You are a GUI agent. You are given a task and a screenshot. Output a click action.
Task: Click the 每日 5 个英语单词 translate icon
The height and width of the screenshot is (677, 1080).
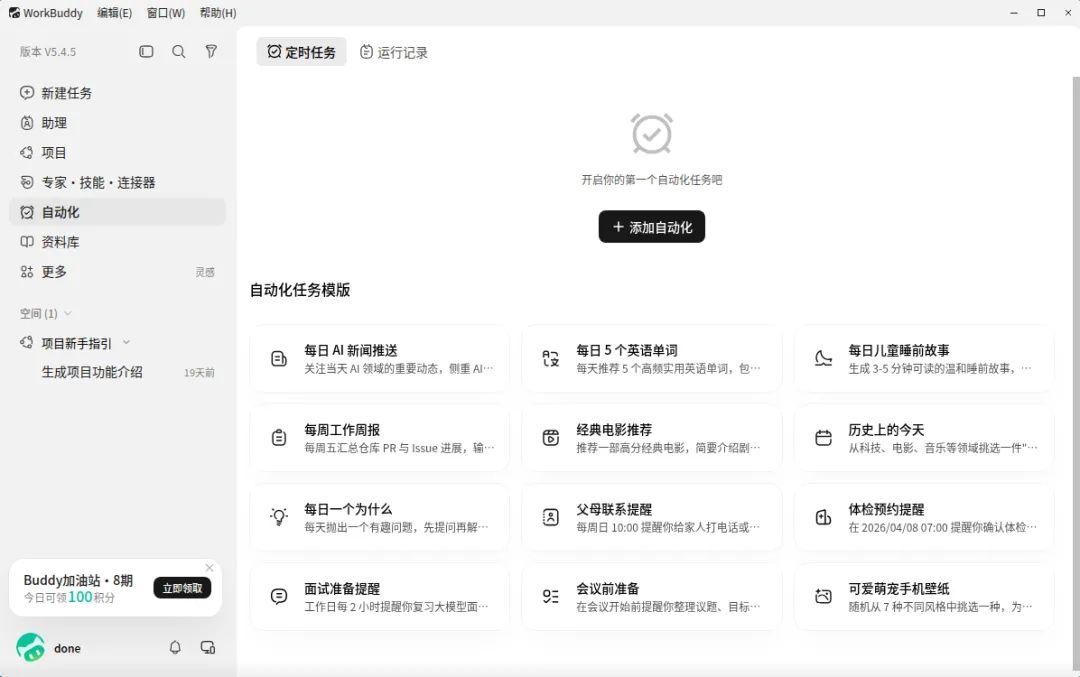coord(551,359)
